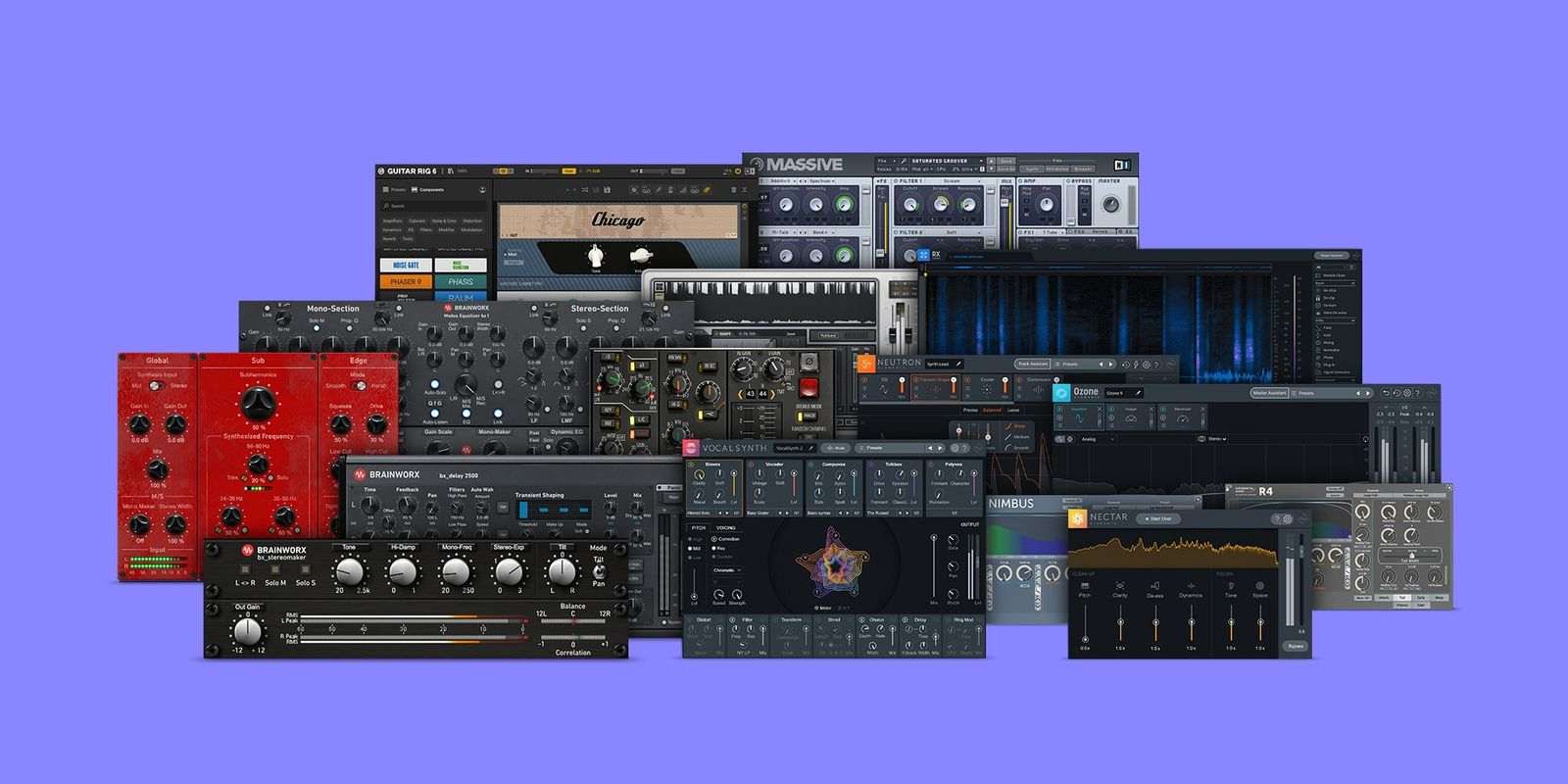
Task: Toggle the Edge Mode Smooth/Harsh switch
Action: (360, 386)
